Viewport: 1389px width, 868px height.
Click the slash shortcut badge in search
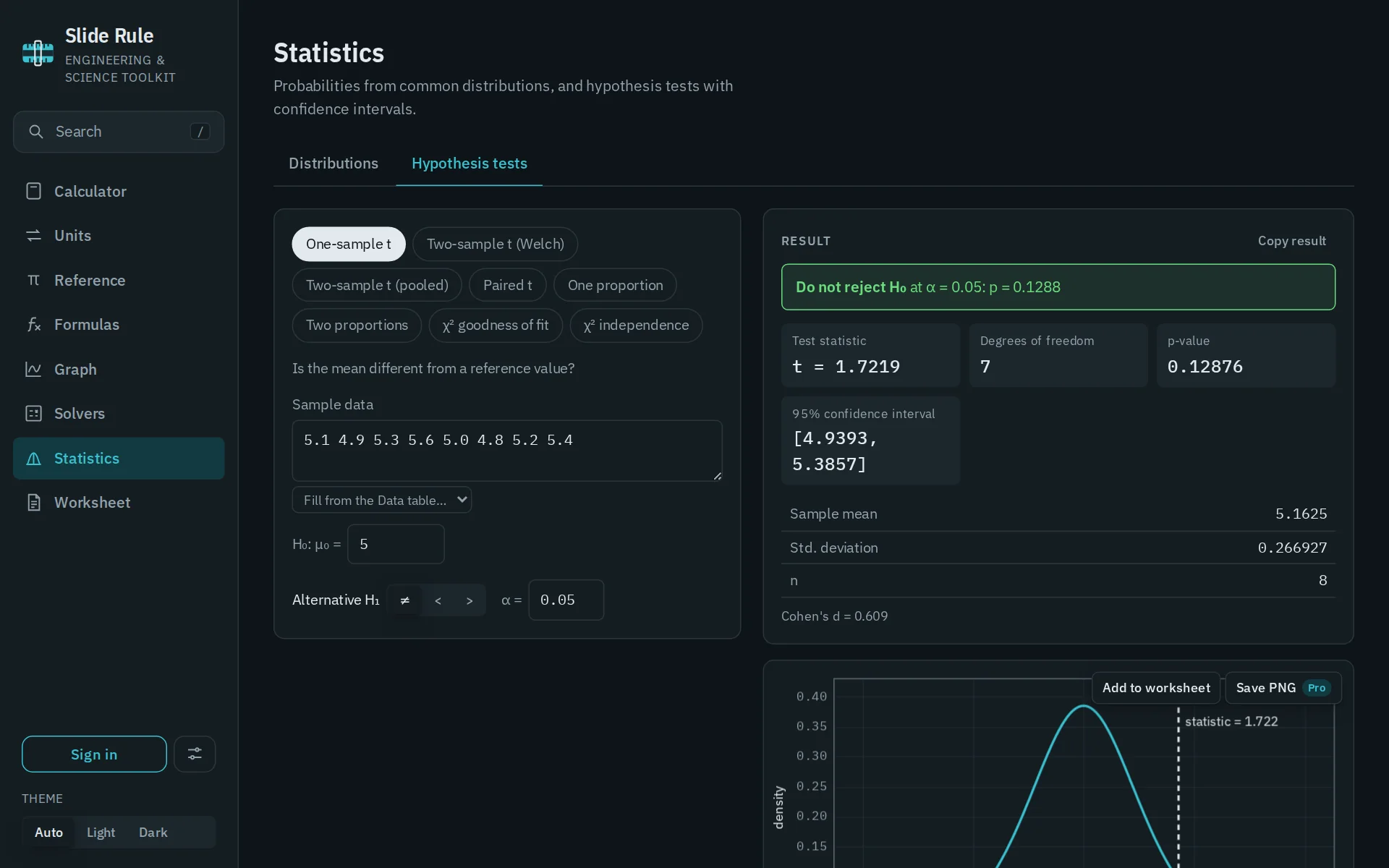pyautogui.click(x=200, y=132)
